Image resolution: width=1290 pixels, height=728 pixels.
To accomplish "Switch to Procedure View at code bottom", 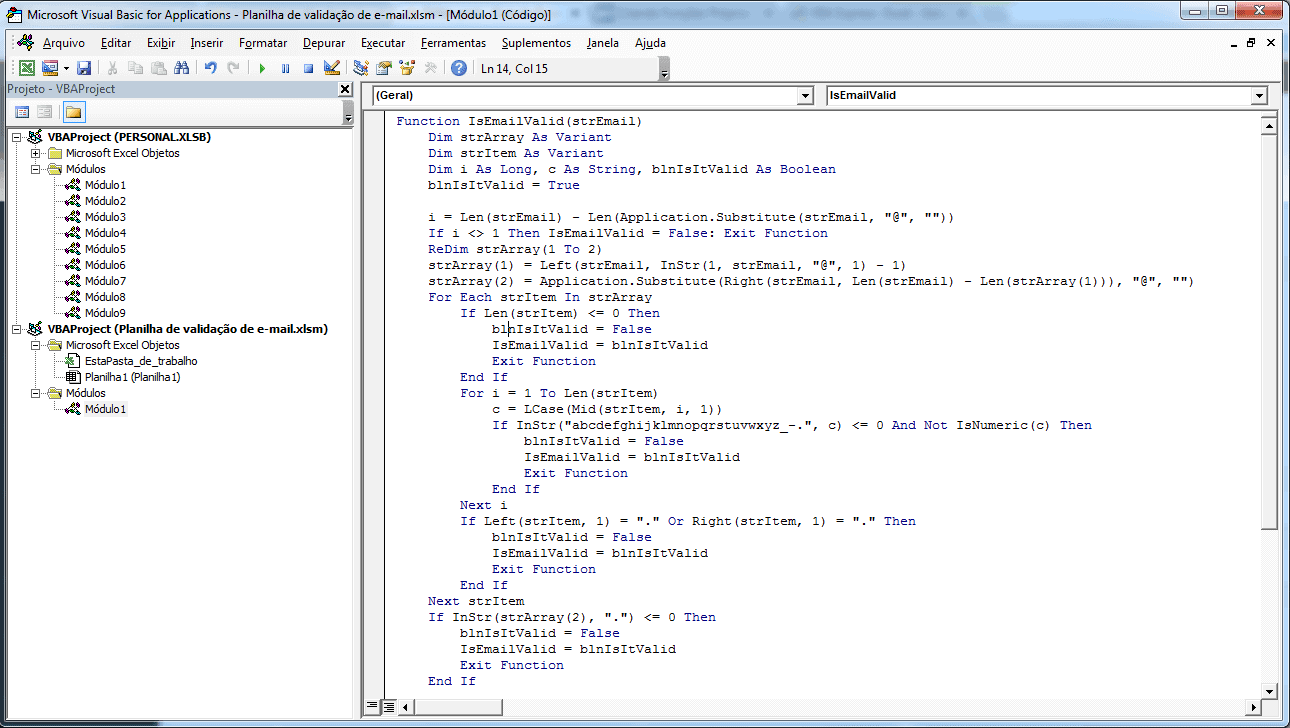I will 373,706.
